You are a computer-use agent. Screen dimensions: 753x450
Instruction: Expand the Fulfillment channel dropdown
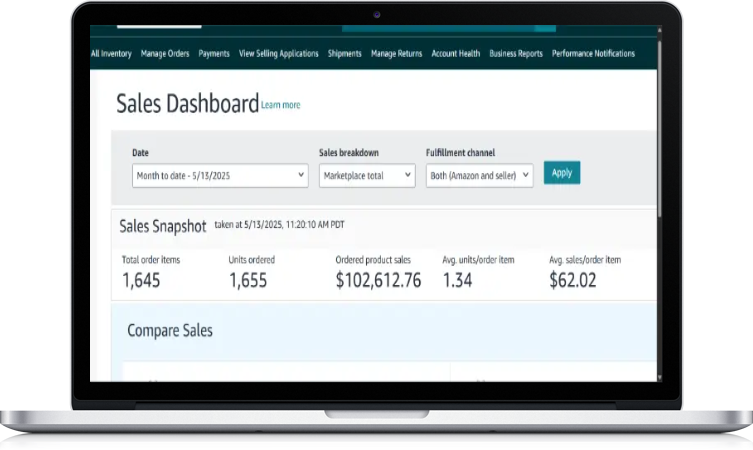(479, 175)
